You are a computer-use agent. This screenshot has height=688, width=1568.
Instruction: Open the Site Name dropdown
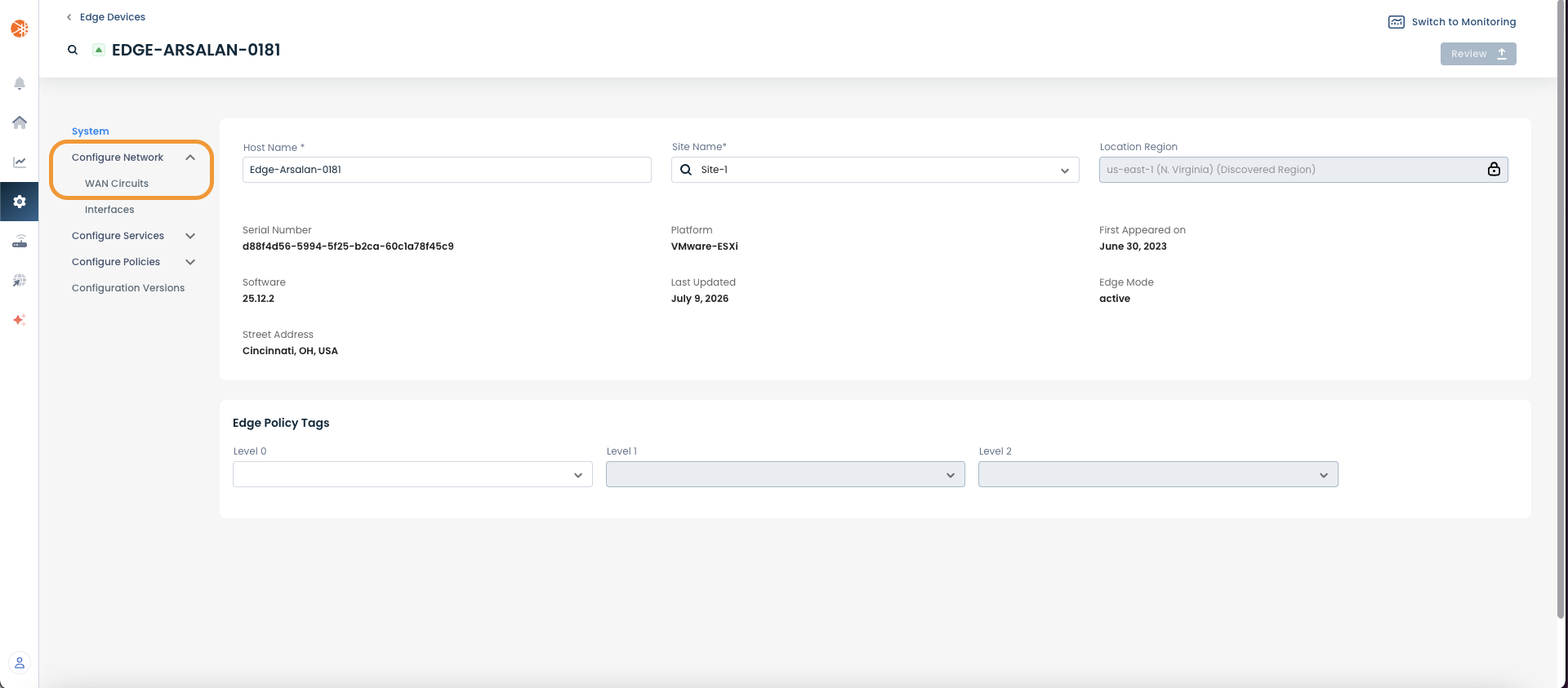pos(875,170)
